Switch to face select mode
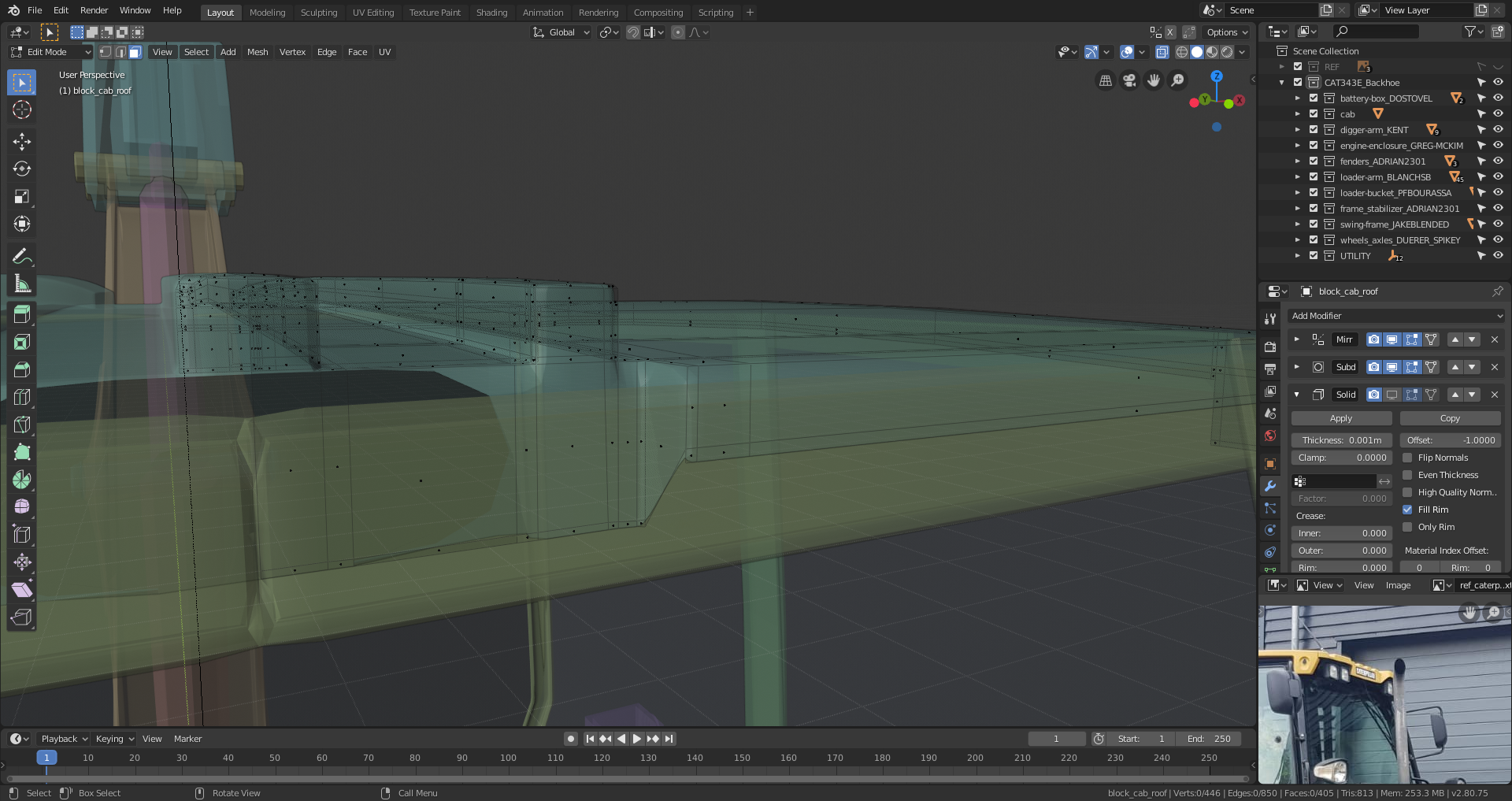This screenshot has height=801, width=1512. pyautogui.click(x=135, y=52)
